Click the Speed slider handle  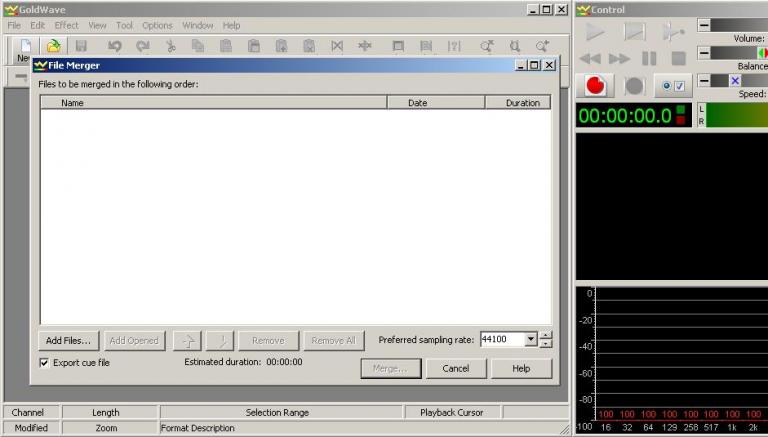735,80
